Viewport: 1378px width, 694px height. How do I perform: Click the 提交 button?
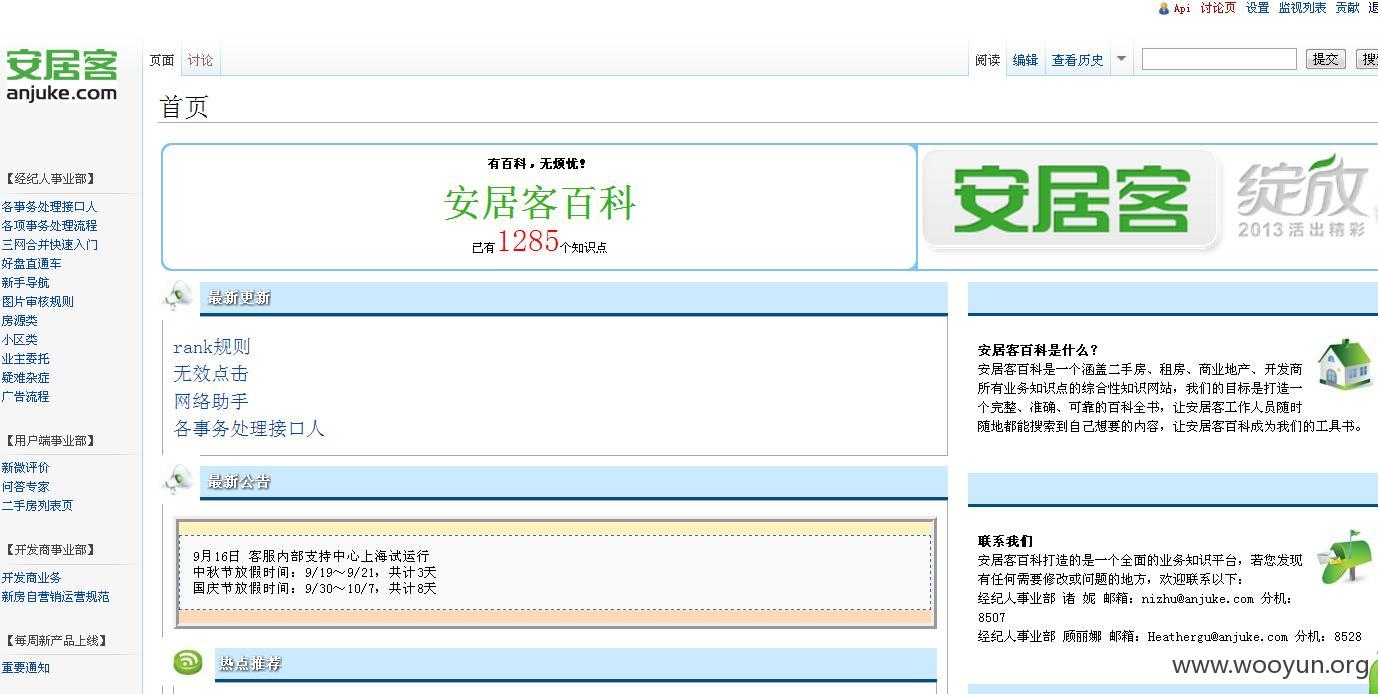[1325, 59]
